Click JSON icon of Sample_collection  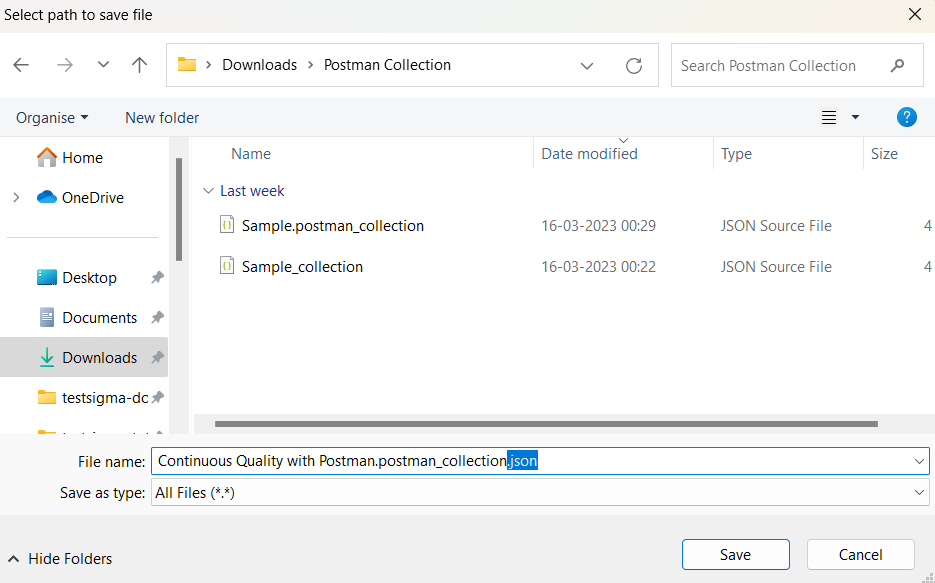227,265
